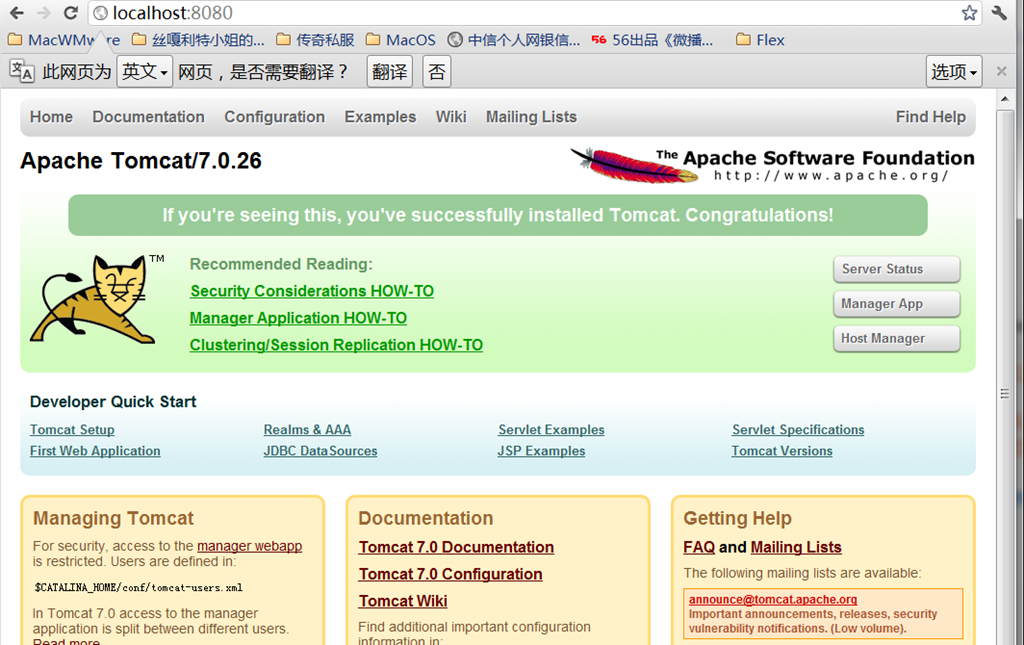Click the Apache feather logo
This screenshot has height=645, width=1024.
(x=635, y=164)
